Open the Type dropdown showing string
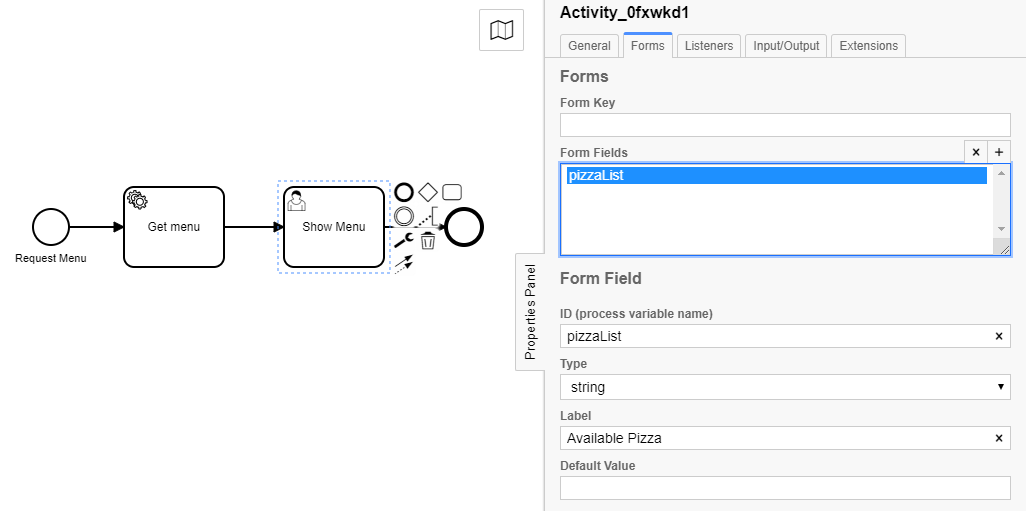This screenshot has width=1026, height=511. pyautogui.click(x=785, y=387)
